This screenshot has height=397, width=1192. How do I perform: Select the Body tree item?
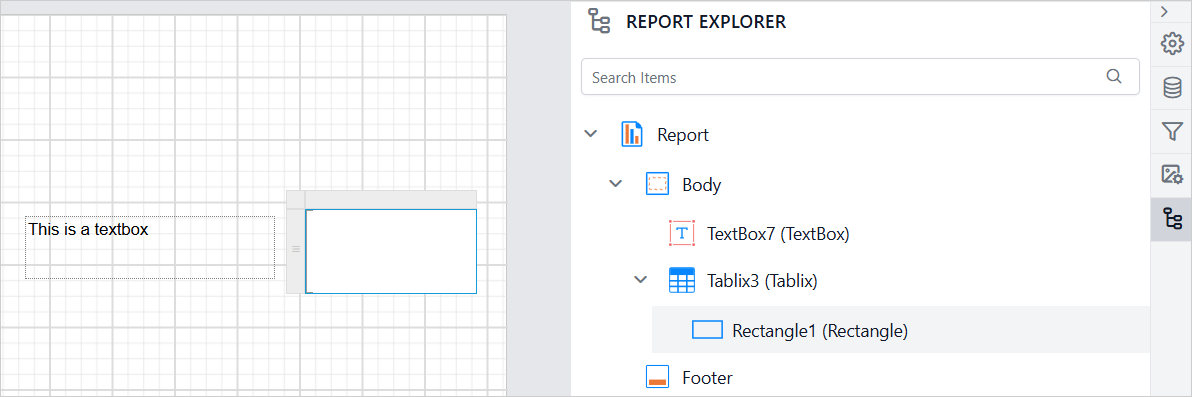pos(702,185)
